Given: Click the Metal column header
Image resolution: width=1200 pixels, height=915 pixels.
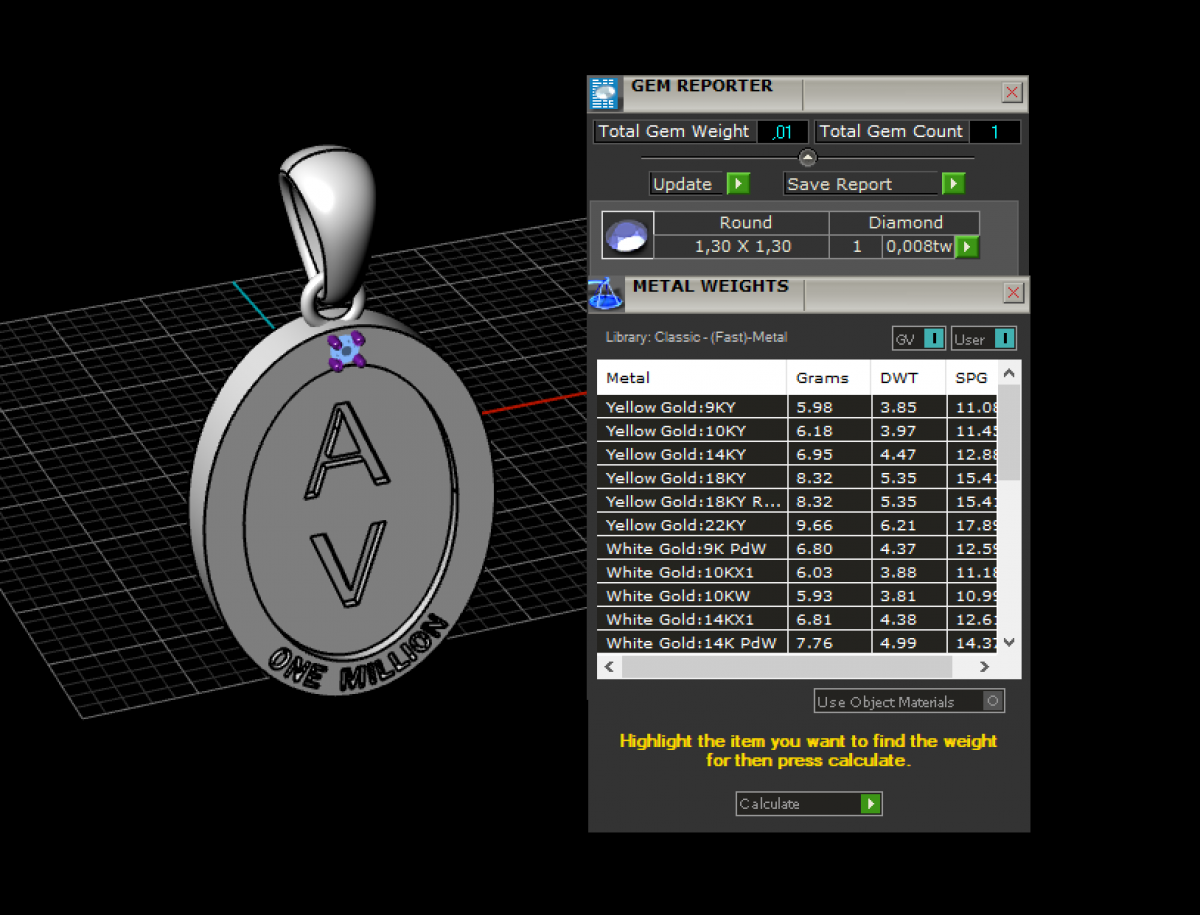Looking at the screenshot, I should point(692,378).
